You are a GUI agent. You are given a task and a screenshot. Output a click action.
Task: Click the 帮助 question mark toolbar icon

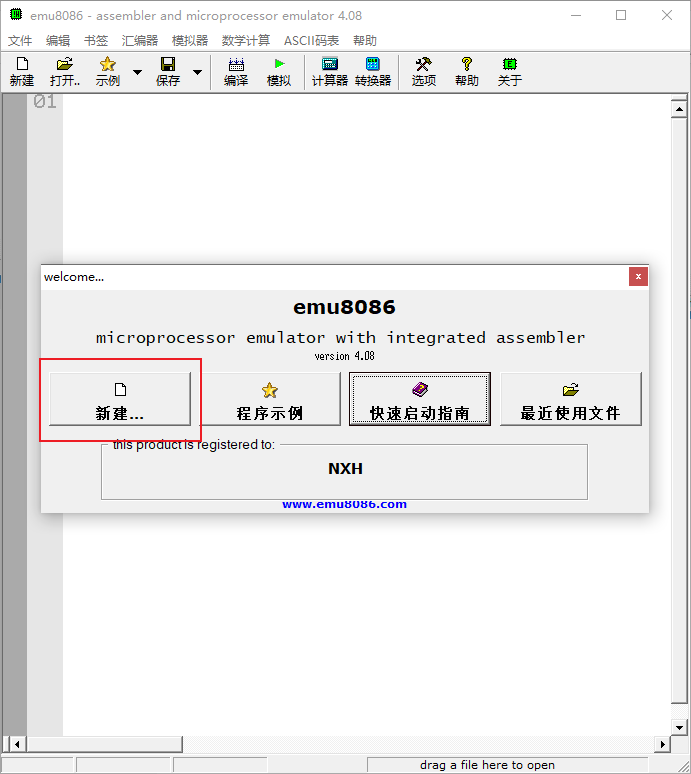point(466,72)
